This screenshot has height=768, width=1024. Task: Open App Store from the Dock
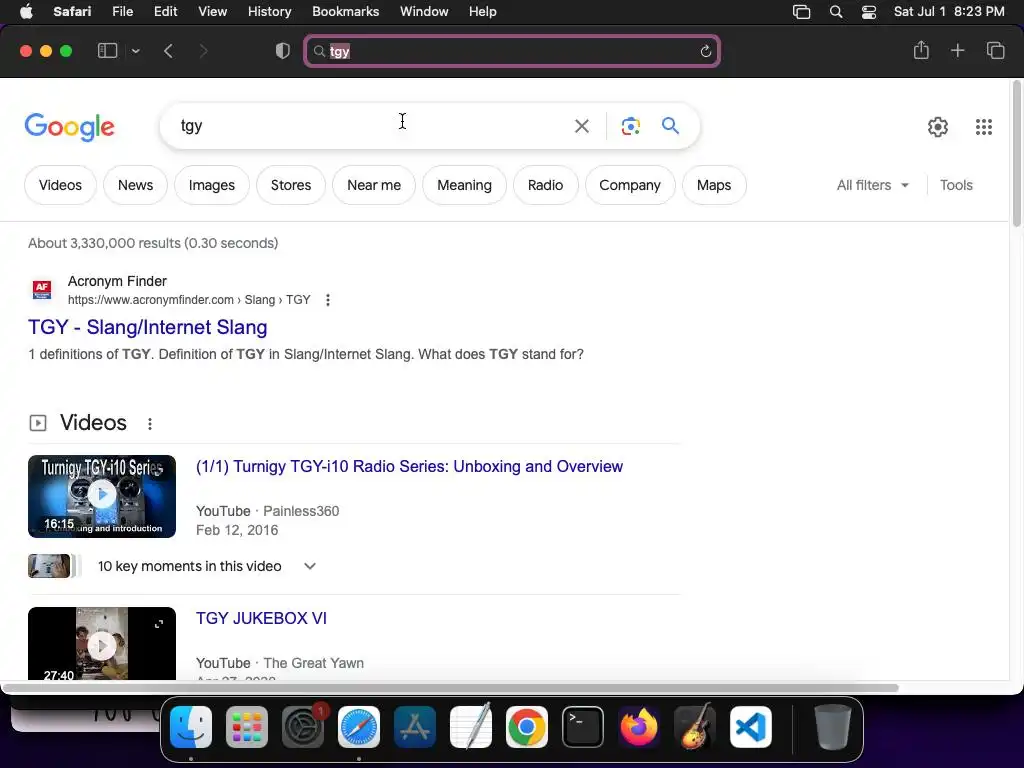[415, 727]
